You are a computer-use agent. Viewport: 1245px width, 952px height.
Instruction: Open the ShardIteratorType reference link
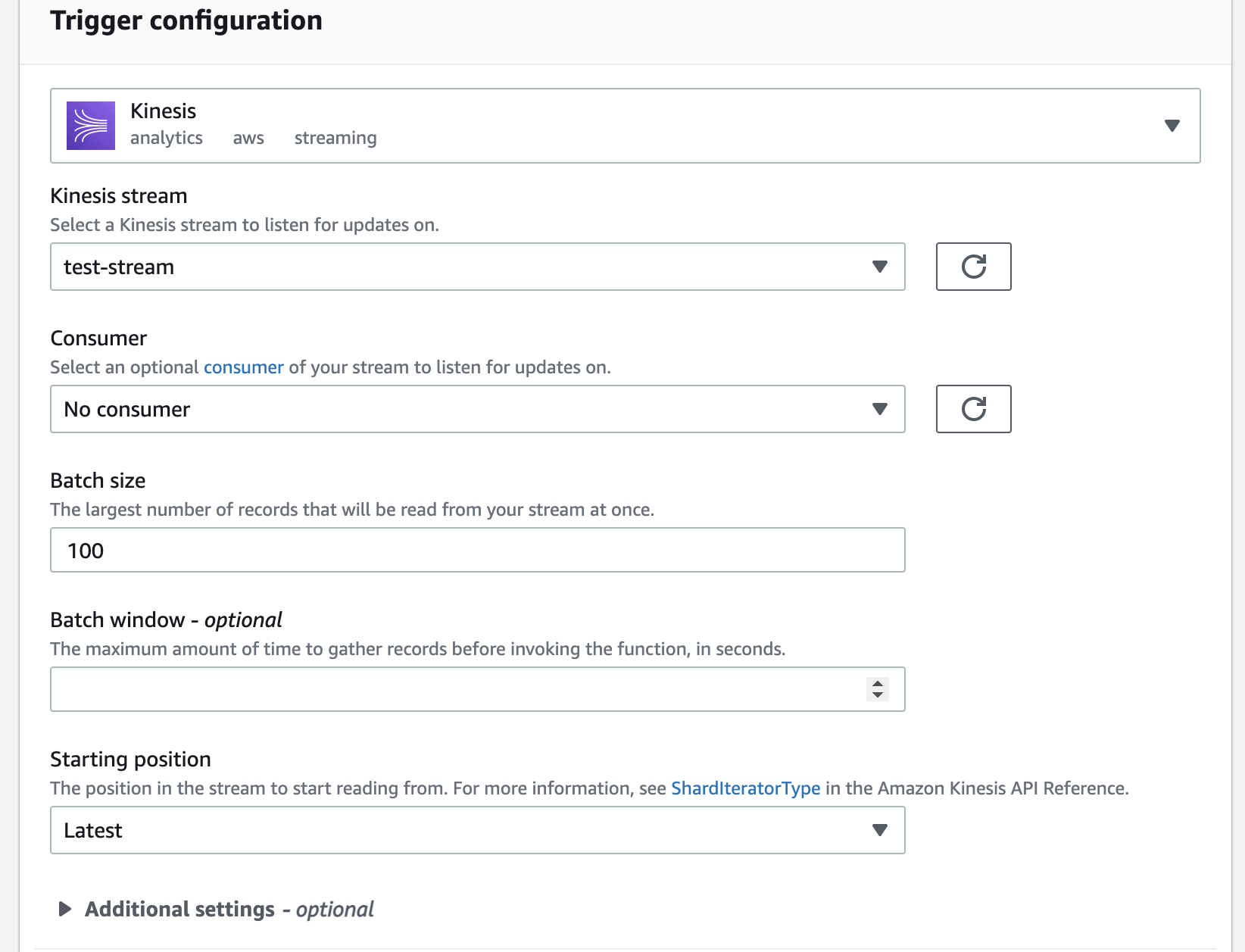745,788
